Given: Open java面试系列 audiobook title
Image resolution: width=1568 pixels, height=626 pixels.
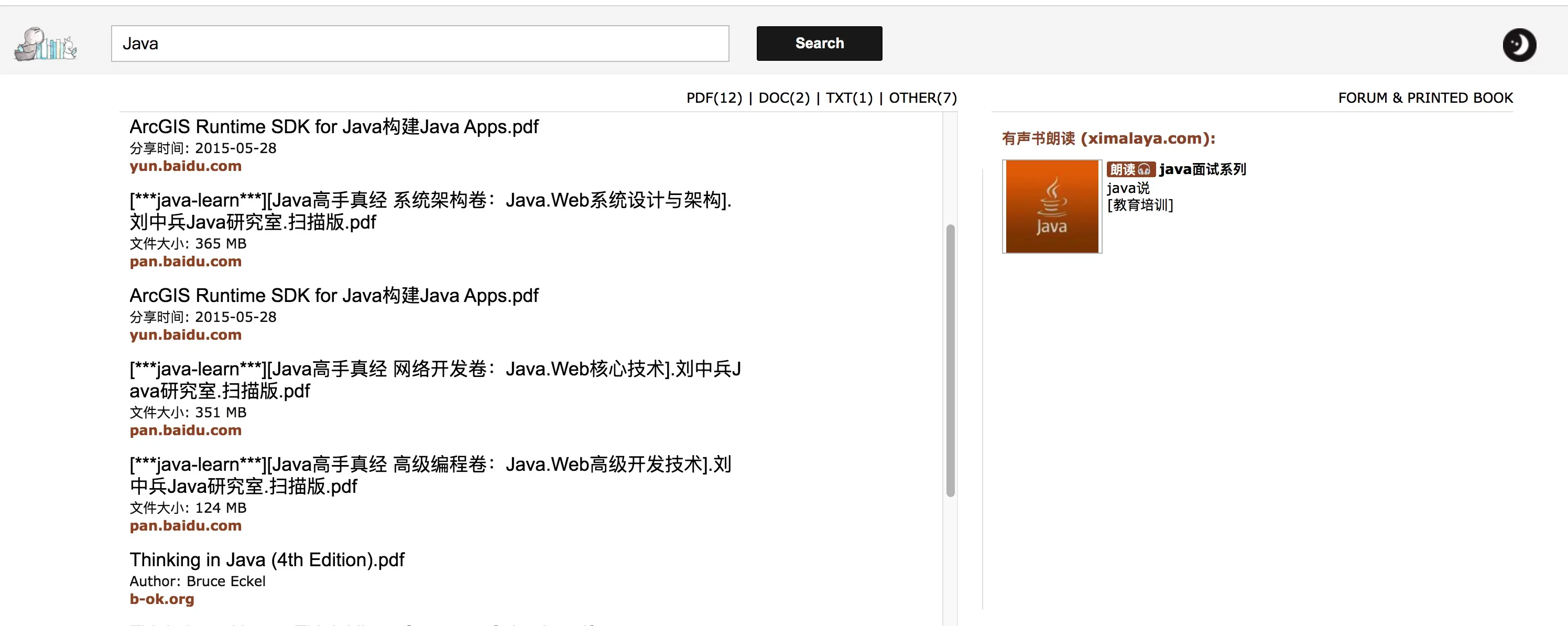Looking at the screenshot, I should (1203, 169).
